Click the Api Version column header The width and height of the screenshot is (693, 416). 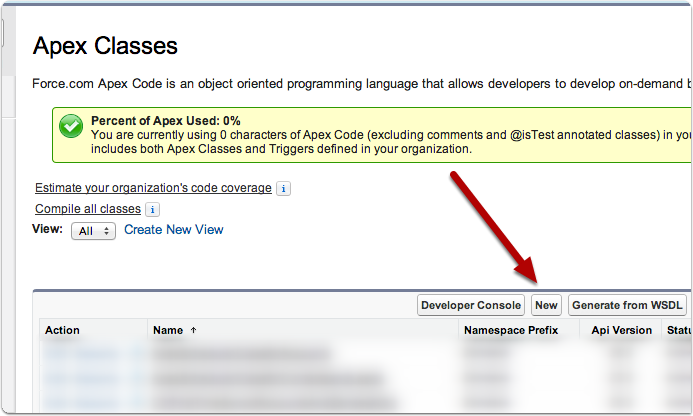pos(621,330)
